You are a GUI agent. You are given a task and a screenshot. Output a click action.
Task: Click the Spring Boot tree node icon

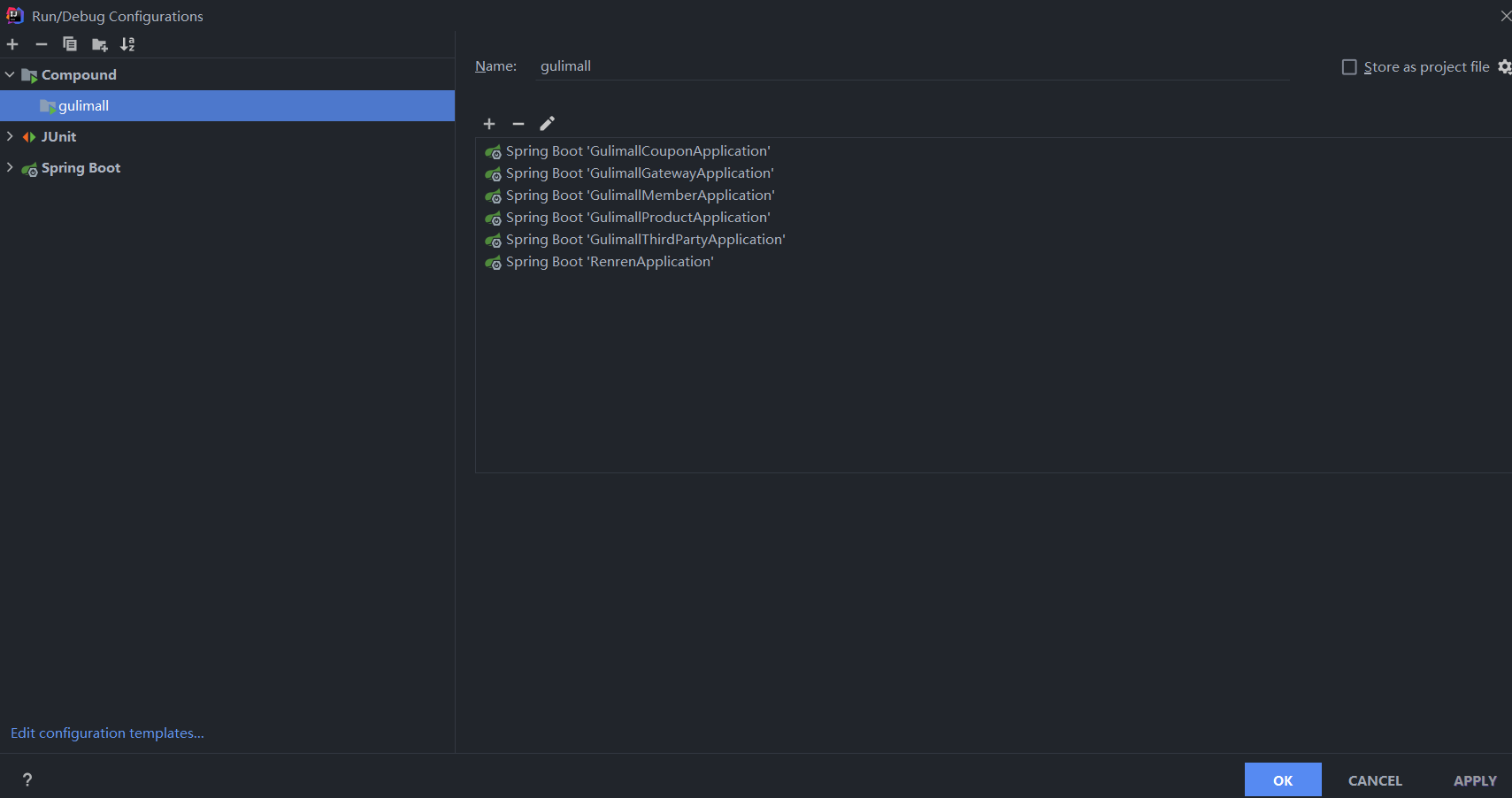30,168
